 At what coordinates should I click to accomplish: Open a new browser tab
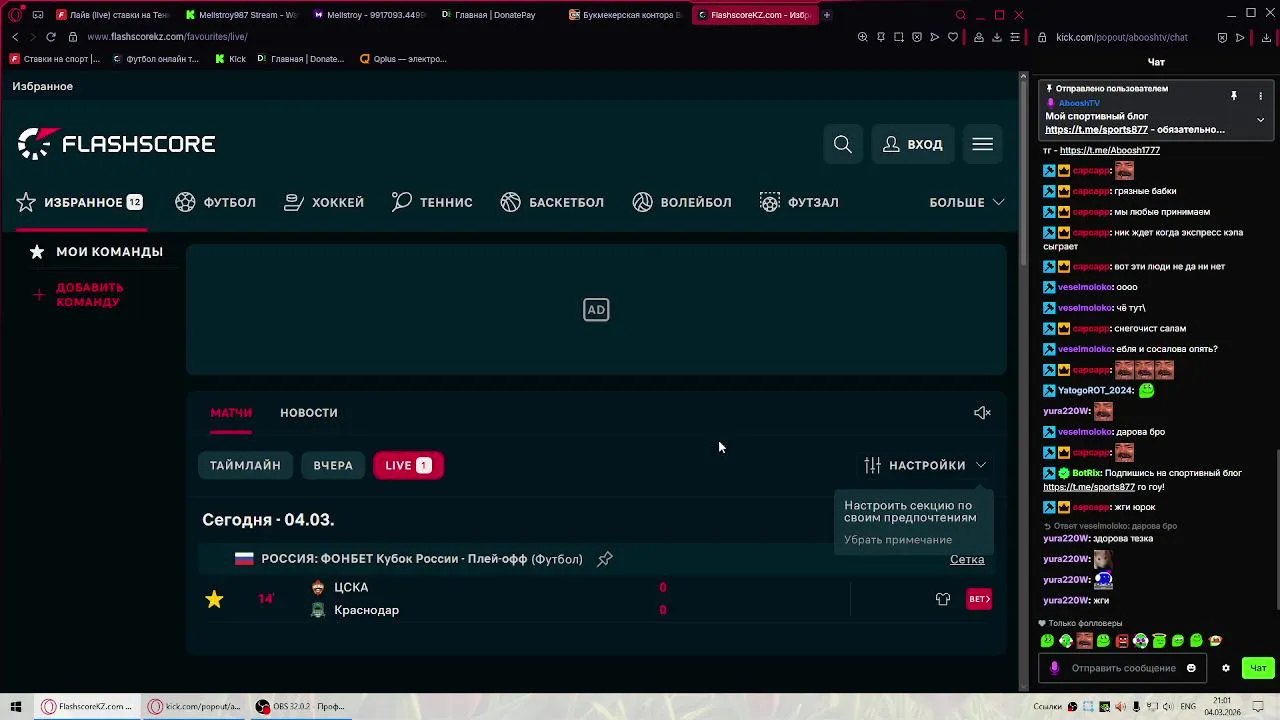(827, 15)
